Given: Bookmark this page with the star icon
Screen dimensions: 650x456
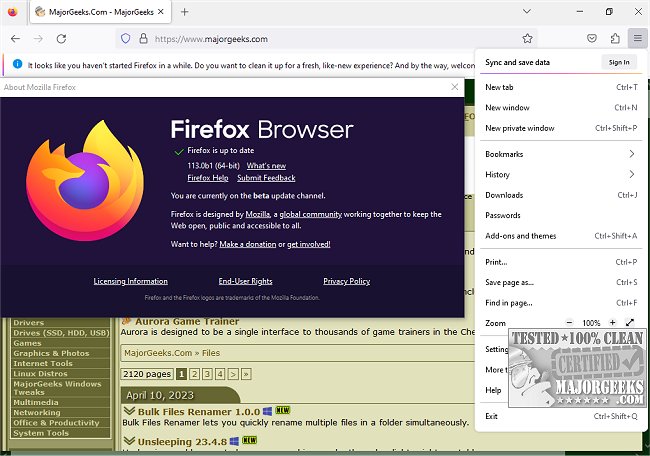Looking at the screenshot, I should [527, 38].
